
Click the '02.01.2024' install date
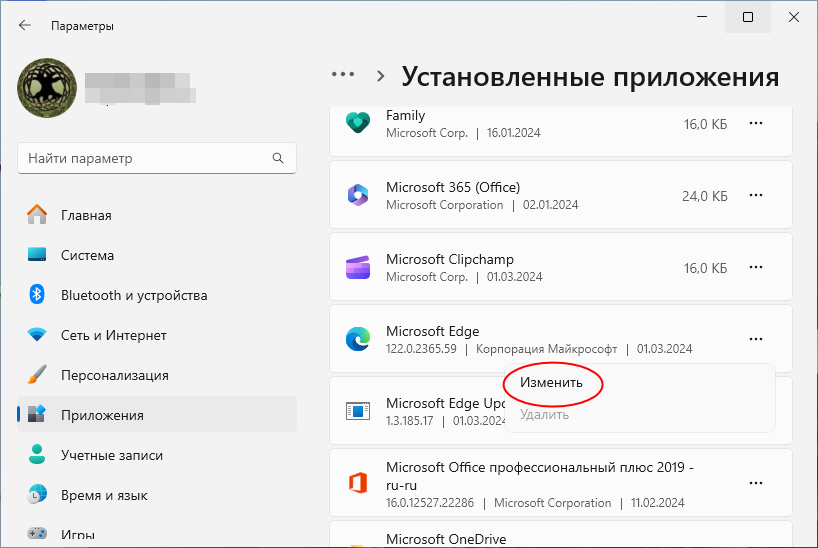click(x=550, y=205)
